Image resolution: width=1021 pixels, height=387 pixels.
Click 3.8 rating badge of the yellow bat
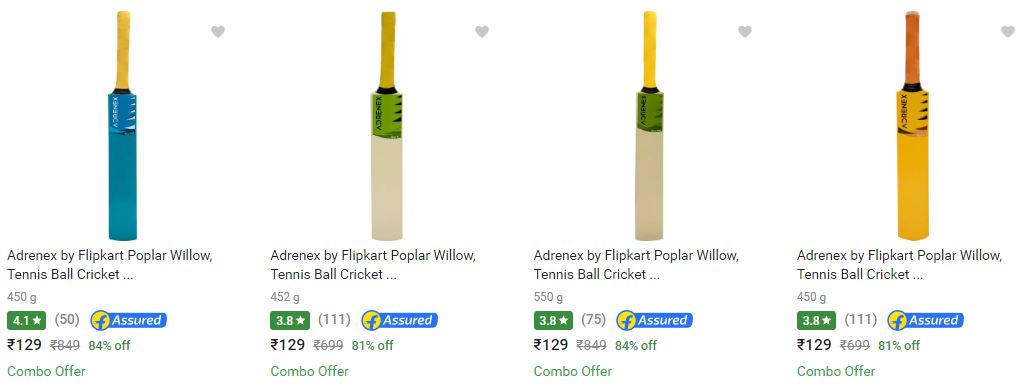click(817, 321)
